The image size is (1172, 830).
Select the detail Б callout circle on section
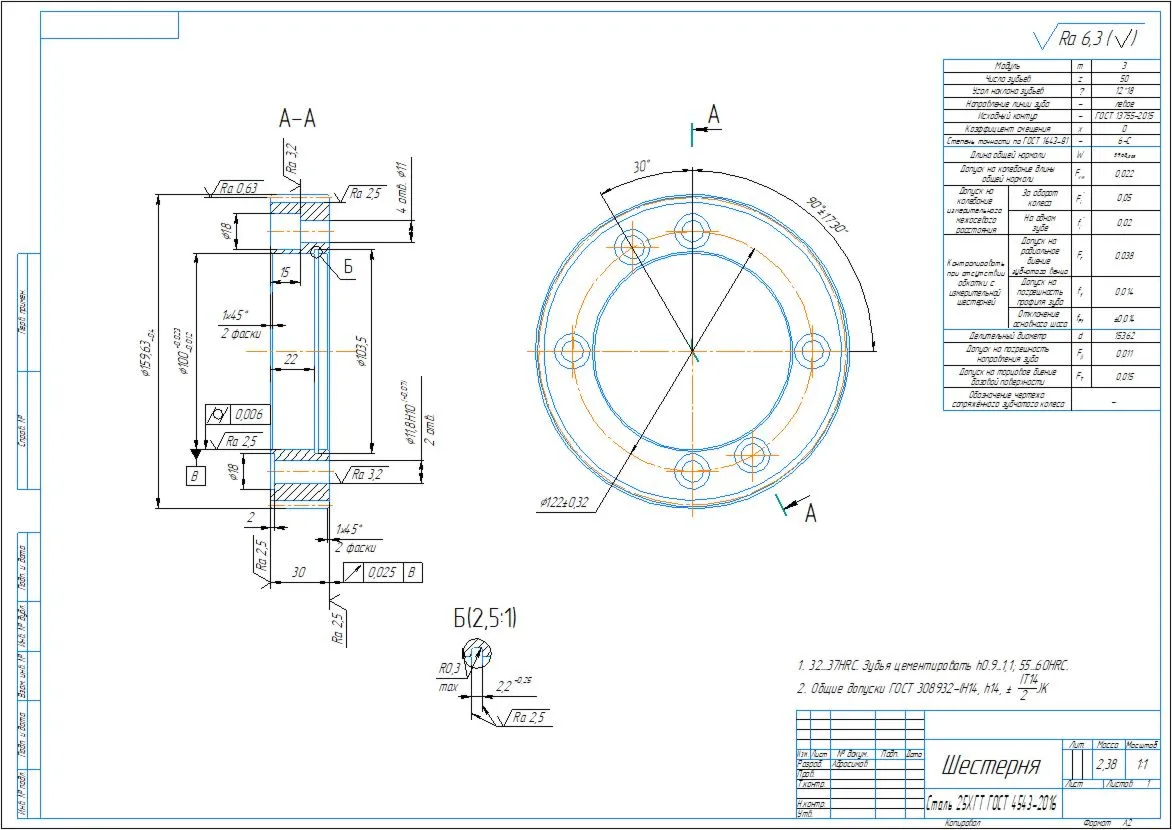317,252
